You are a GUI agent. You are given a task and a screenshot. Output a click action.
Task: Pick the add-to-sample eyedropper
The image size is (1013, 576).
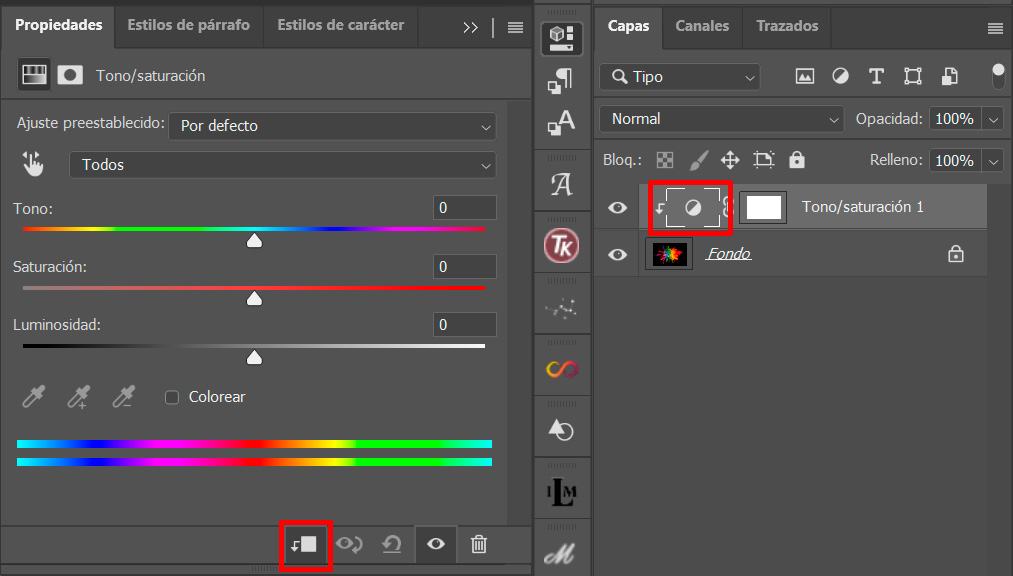[78, 397]
